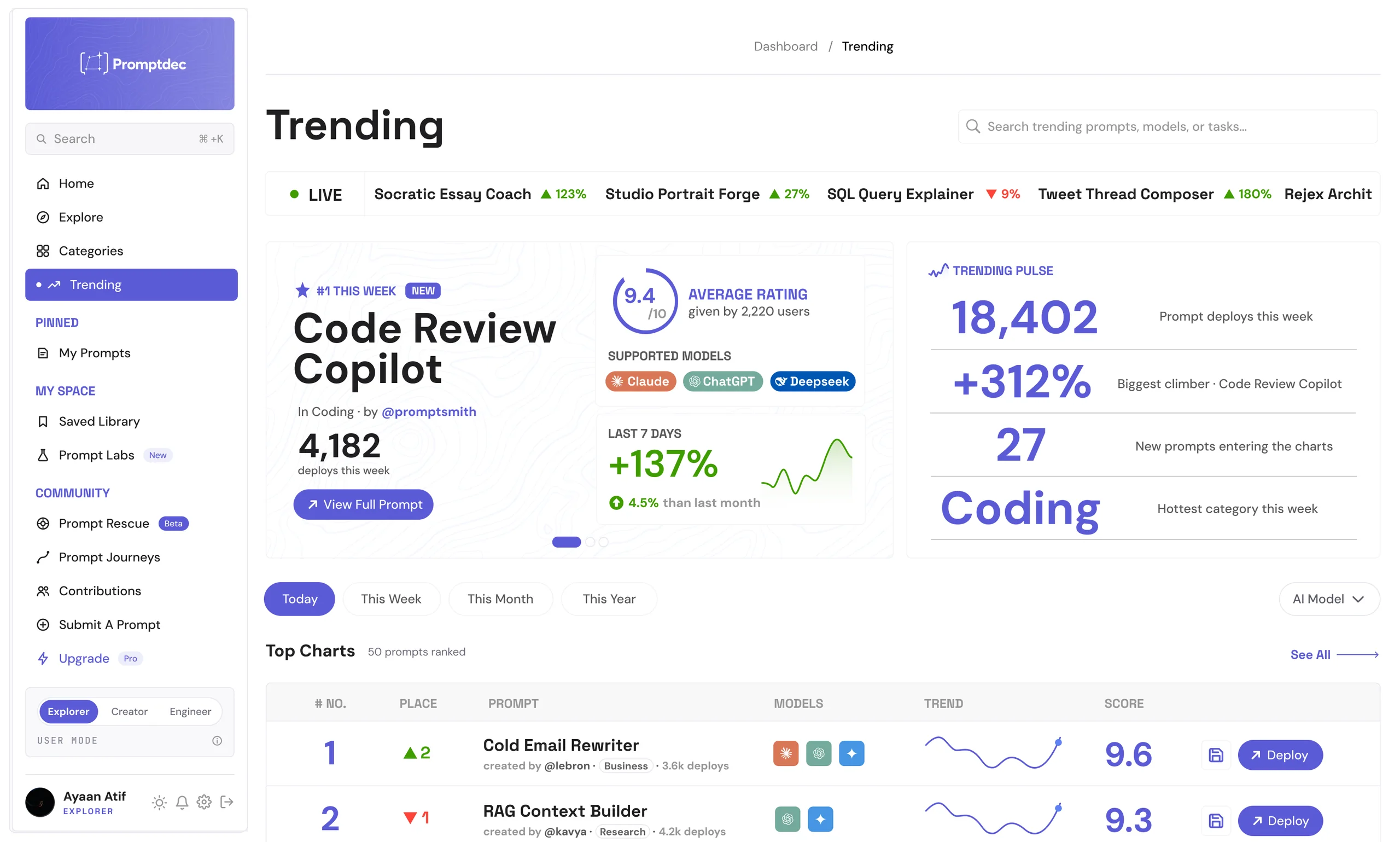Image resolution: width=1400 pixels, height=842 pixels.
Task: Select Explorer user mode
Action: pyautogui.click(x=68, y=711)
